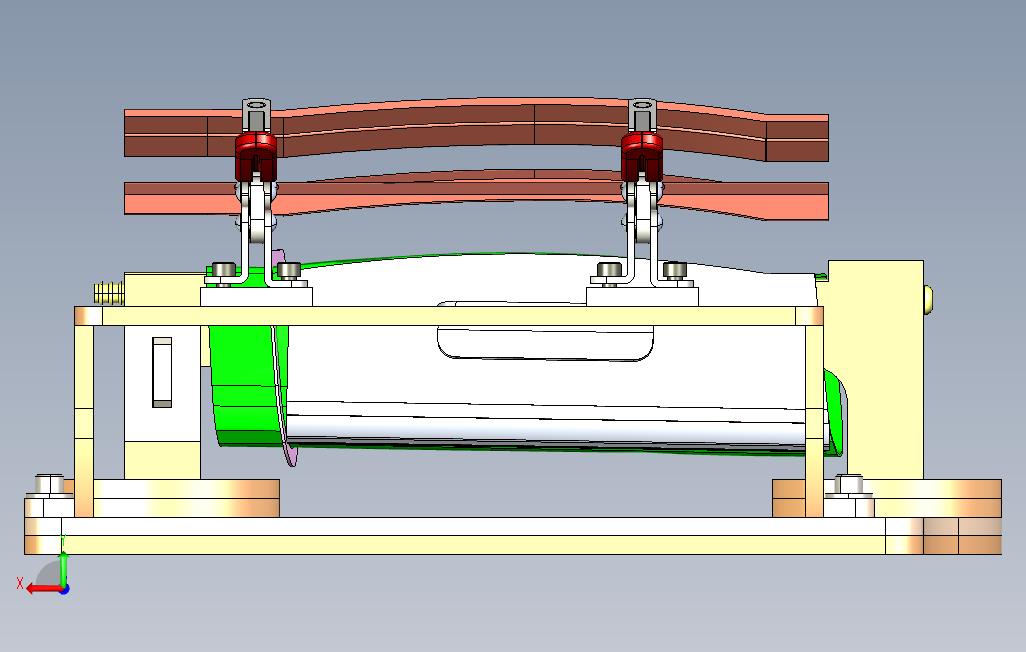The width and height of the screenshot is (1026, 652).
Task: Click the oblong slot in the white part
Action: (x=545, y=331)
